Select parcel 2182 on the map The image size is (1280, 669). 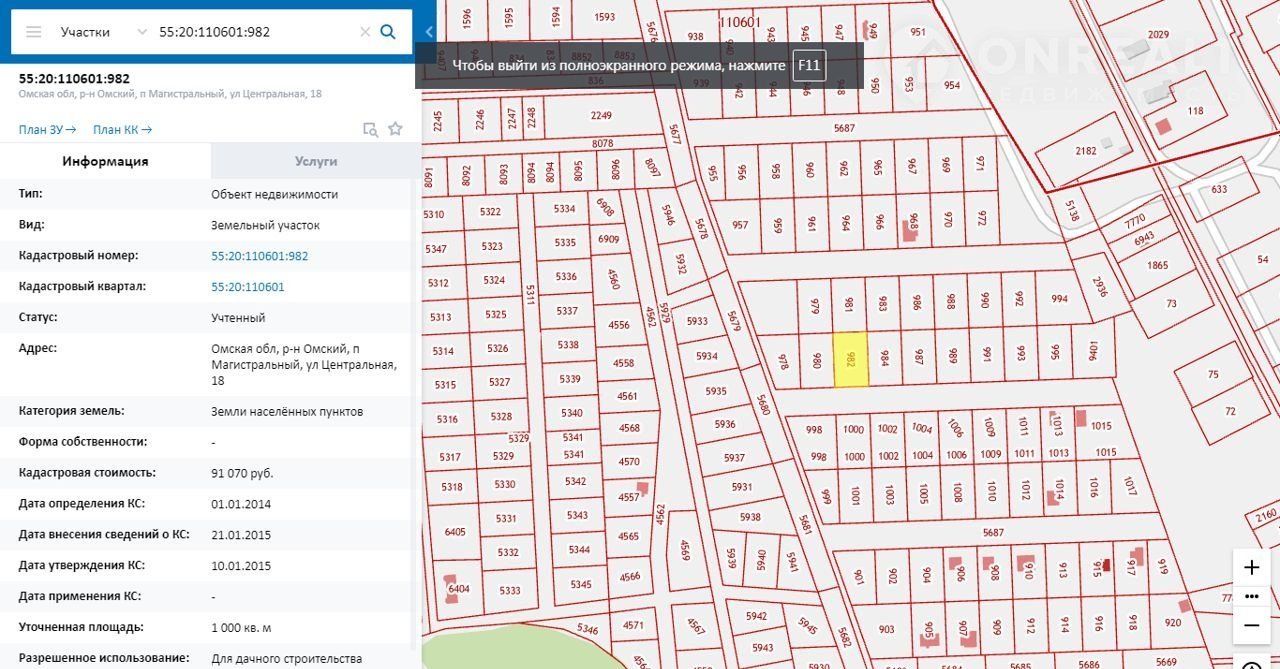pyautogui.click(x=1086, y=151)
